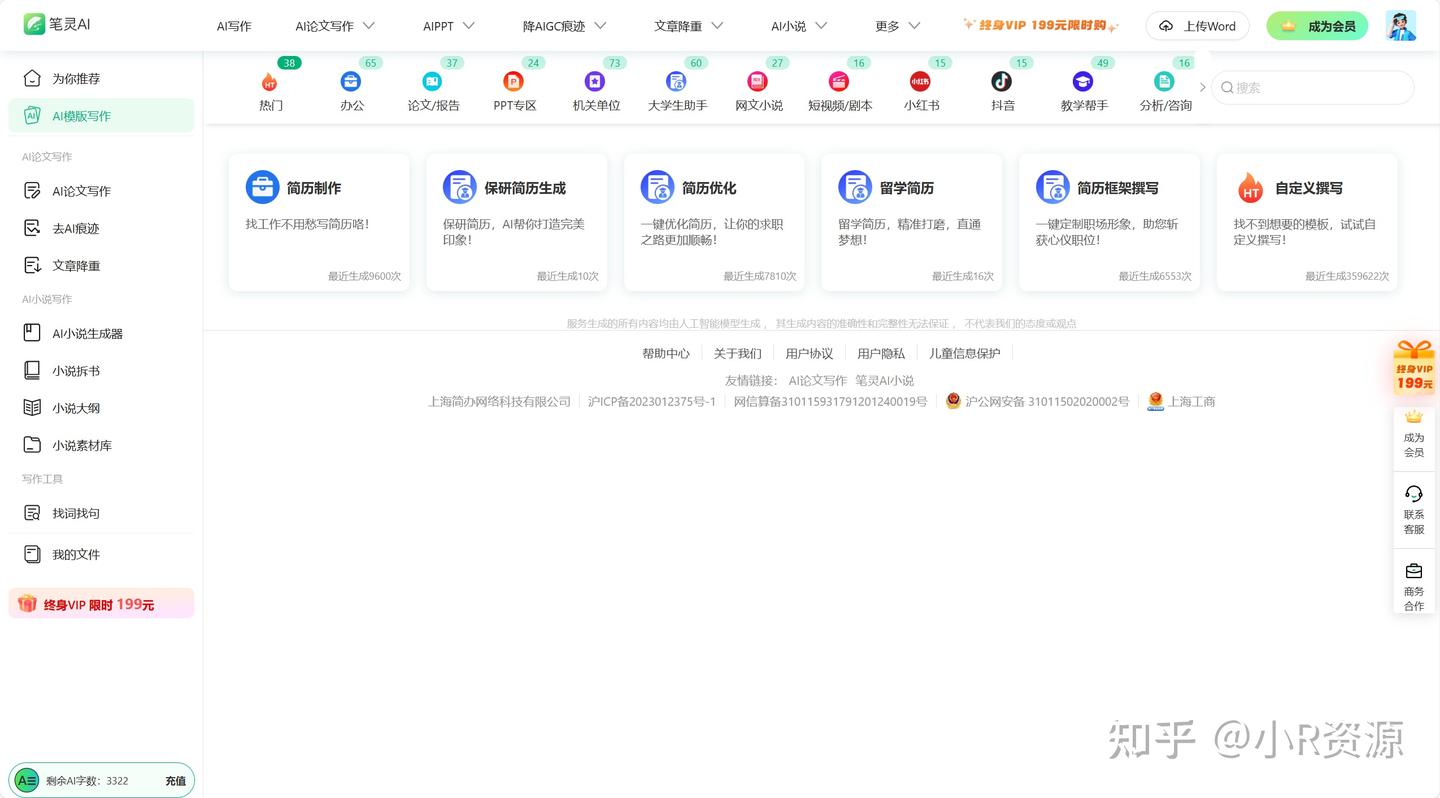Open the 笔灵AI小说 friendly link
The width and height of the screenshot is (1440, 798).
pyautogui.click(x=884, y=380)
